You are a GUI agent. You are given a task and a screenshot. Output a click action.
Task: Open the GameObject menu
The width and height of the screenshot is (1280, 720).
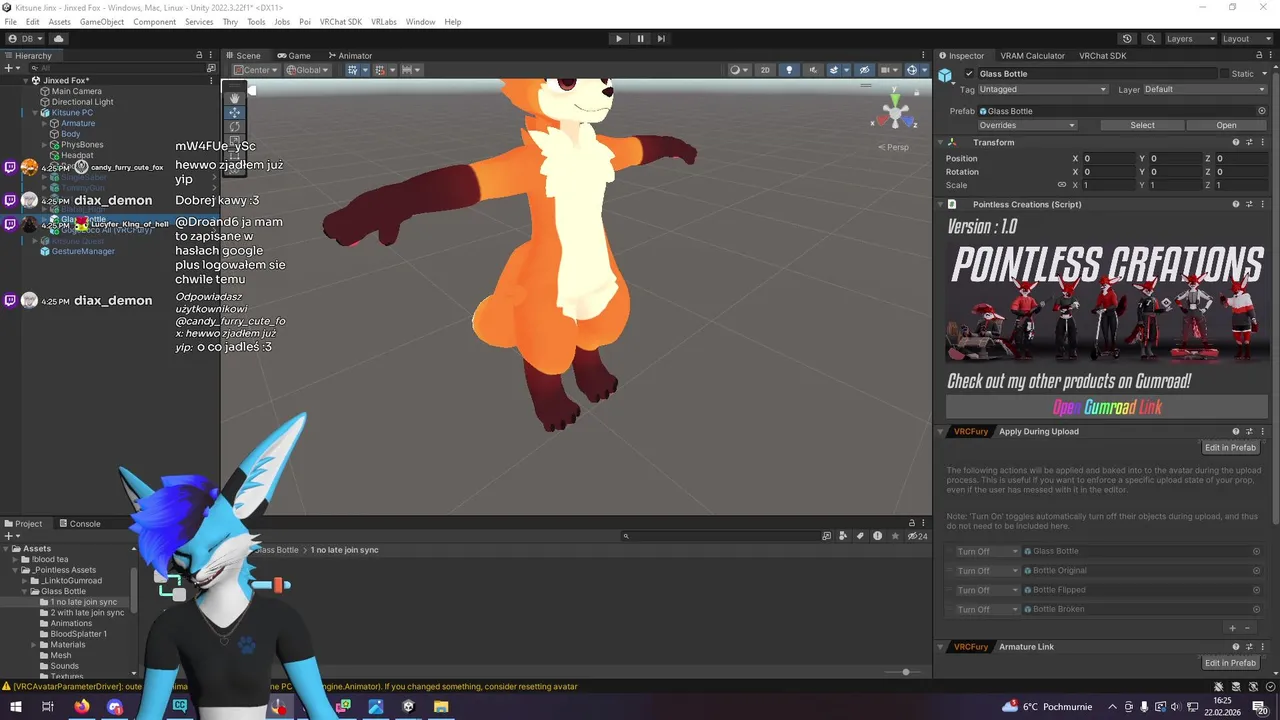102,22
